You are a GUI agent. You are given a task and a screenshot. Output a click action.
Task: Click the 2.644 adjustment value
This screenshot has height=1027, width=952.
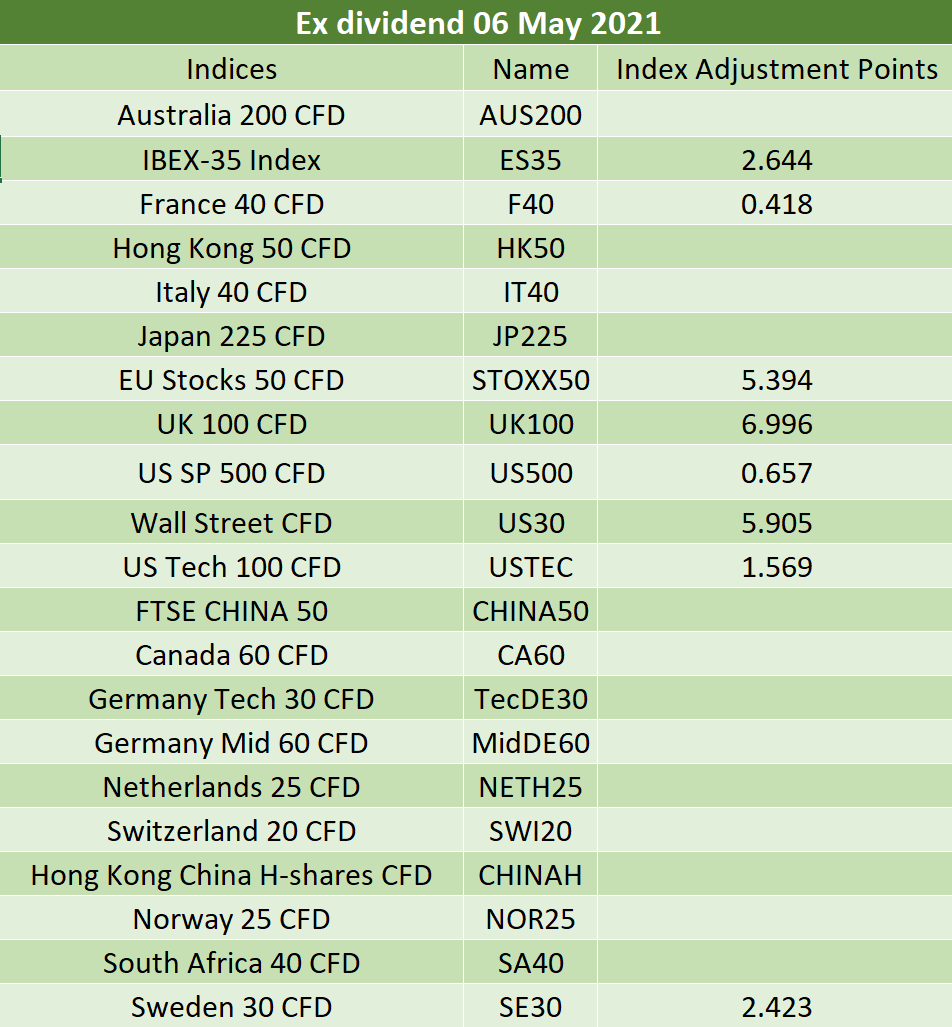[775, 159]
